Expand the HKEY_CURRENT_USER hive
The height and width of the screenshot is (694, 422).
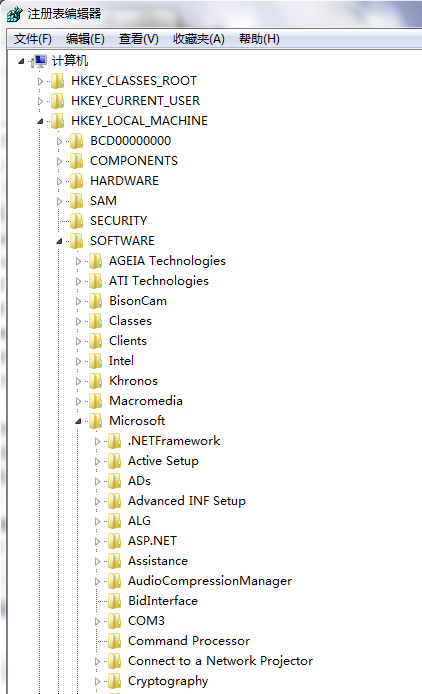(x=40, y=101)
